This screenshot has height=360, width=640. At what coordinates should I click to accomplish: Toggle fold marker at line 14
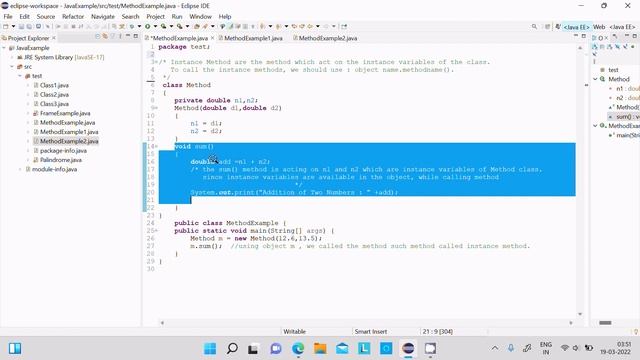coord(156,147)
